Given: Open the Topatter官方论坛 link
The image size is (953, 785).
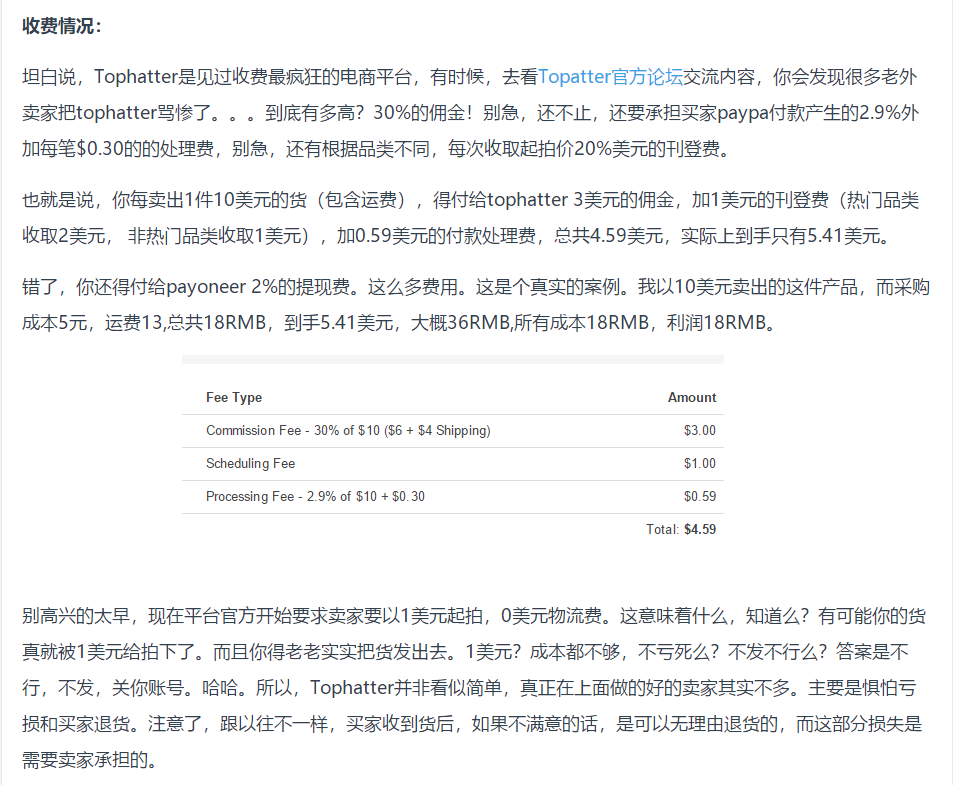Looking at the screenshot, I should click(610, 77).
